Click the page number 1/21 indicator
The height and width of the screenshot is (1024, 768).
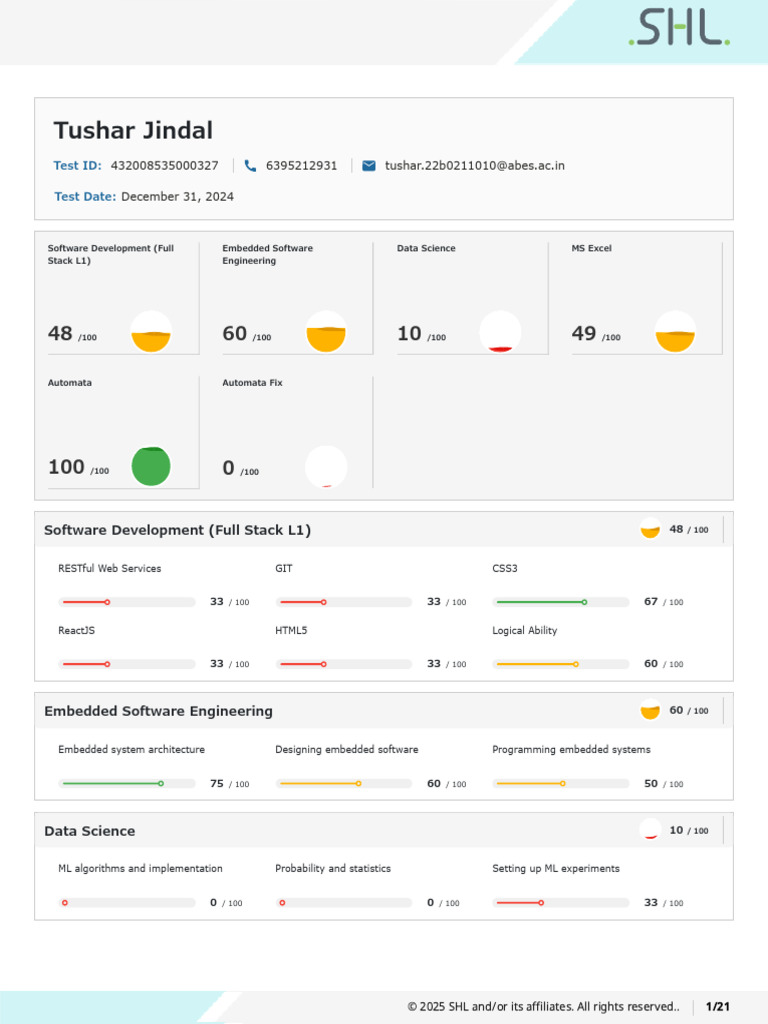point(718,1006)
